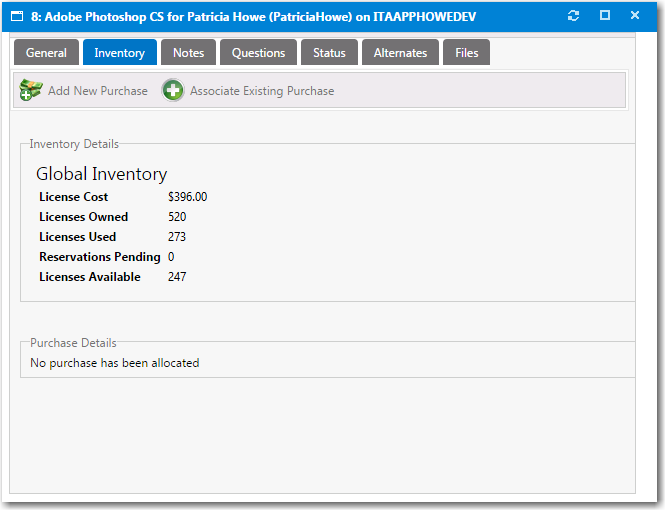Click the window icon in the title bar
This screenshot has width=665, height=510.
[17, 16]
